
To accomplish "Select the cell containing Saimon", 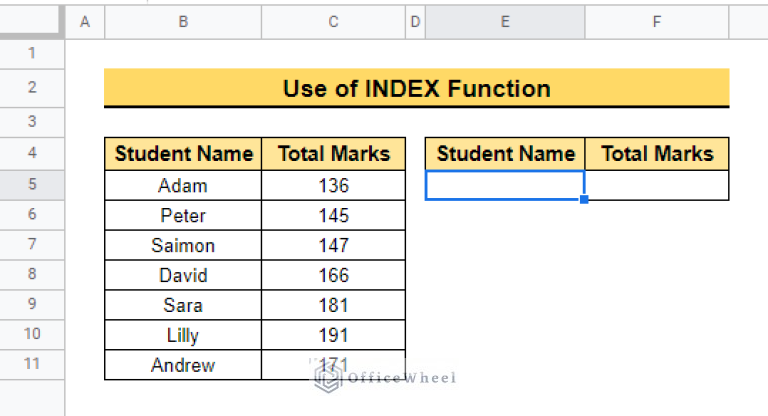I will point(183,245).
